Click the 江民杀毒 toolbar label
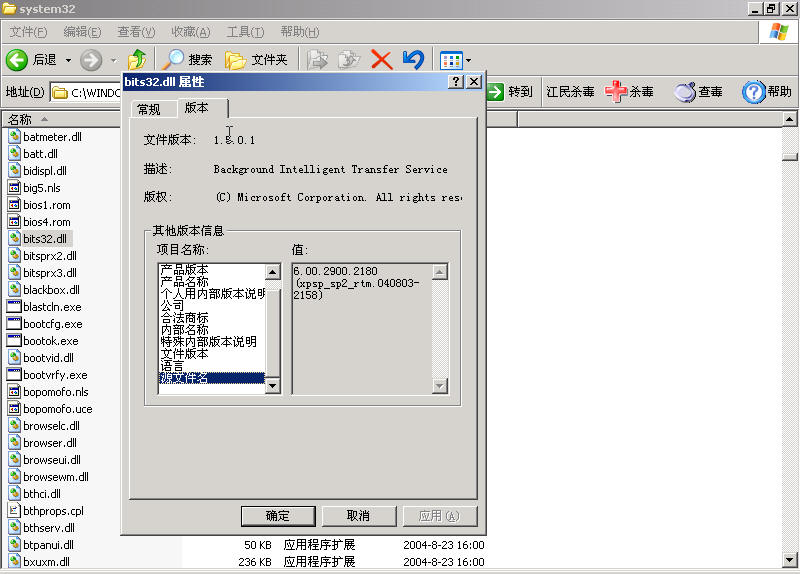Screen dimensions: 800x574 point(570,92)
